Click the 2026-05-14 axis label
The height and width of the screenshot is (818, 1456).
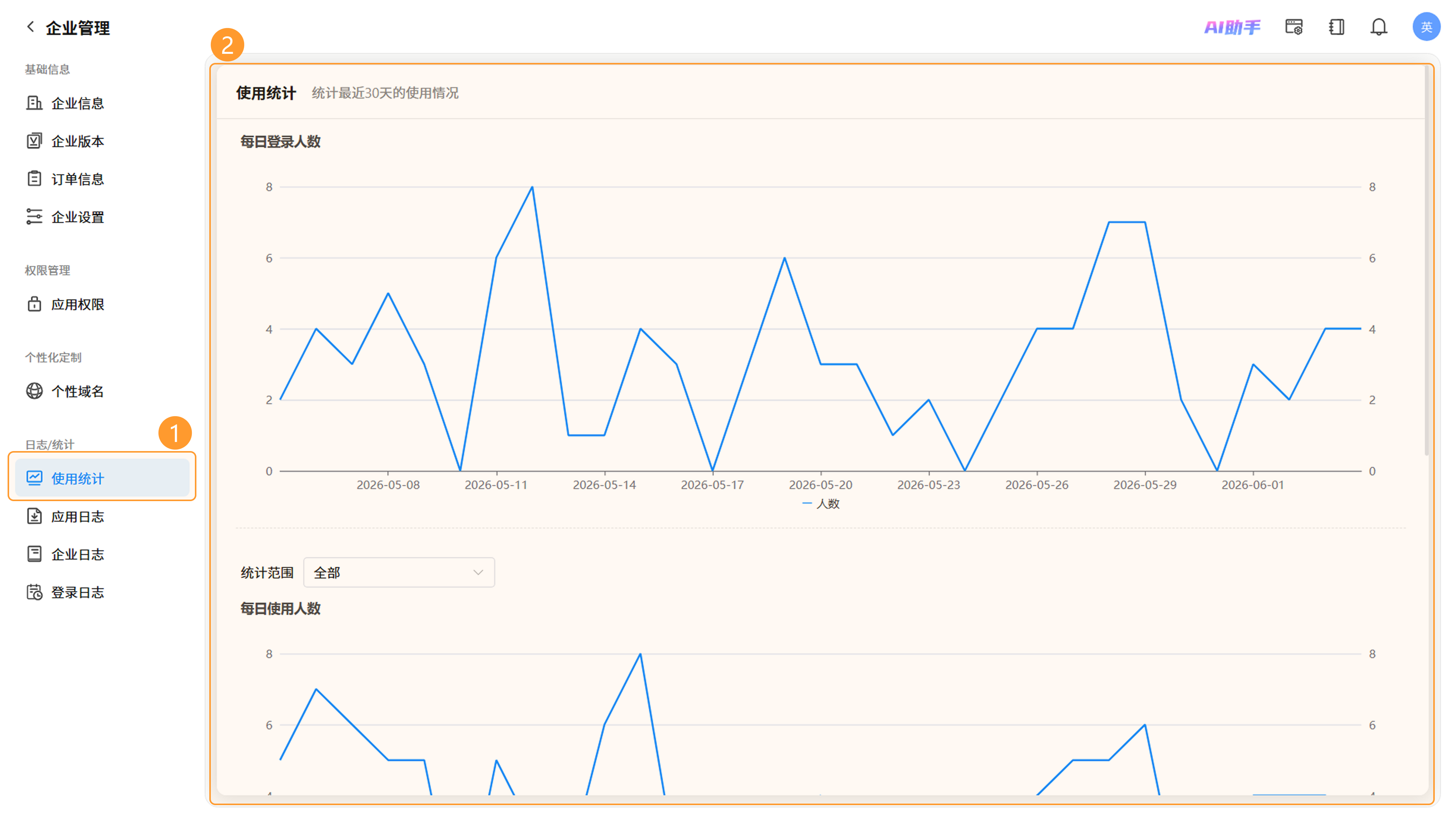tap(604, 485)
